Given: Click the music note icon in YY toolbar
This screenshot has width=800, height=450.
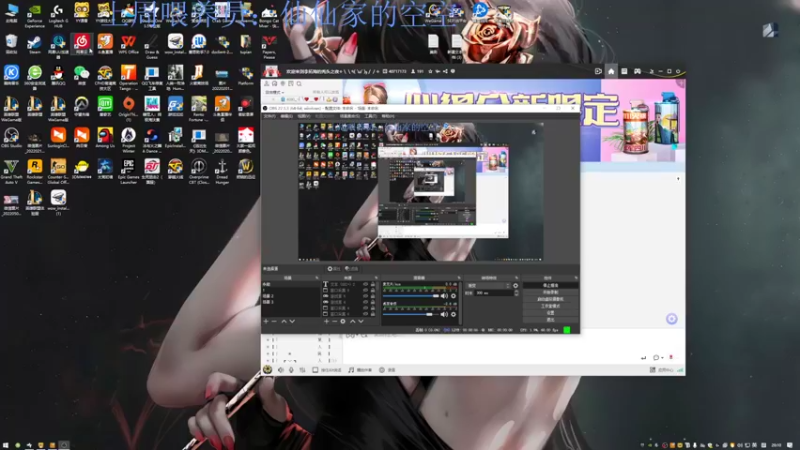Looking at the screenshot, I should click(x=351, y=370).
